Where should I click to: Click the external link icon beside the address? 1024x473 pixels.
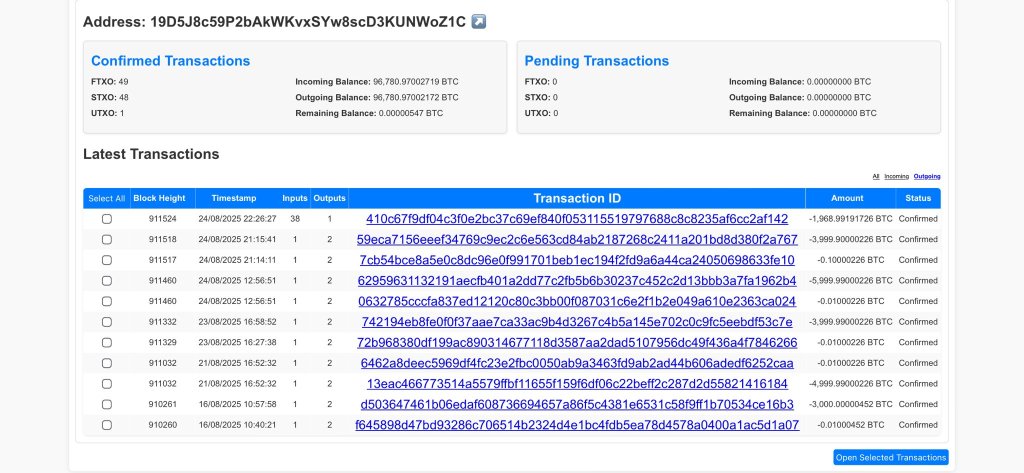coord(479,21)
